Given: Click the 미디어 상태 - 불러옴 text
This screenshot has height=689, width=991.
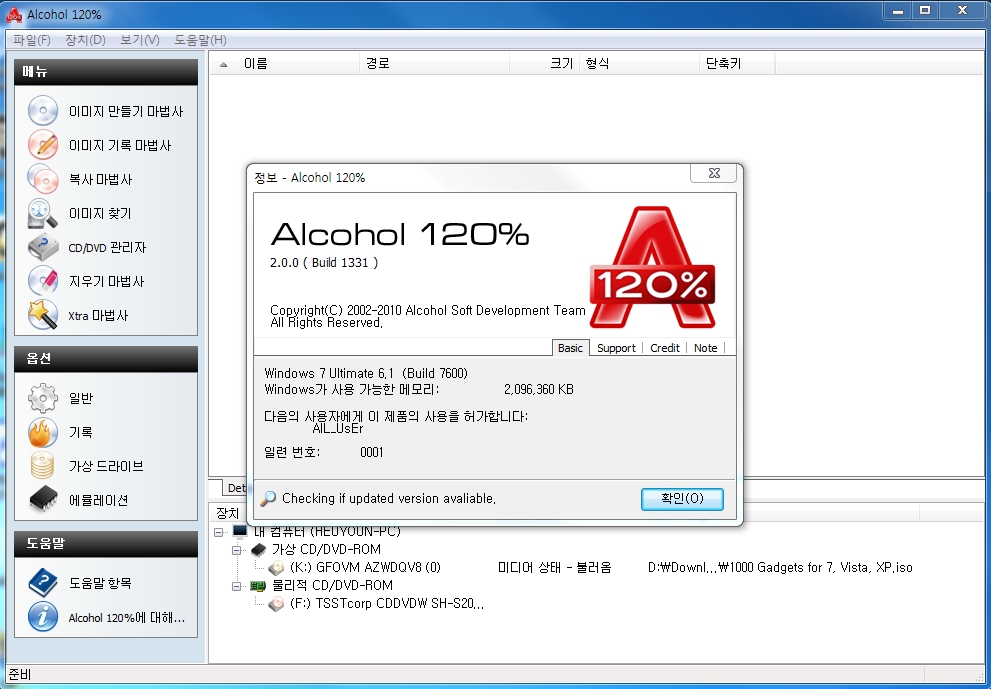Looking at the screenshot, I should tap(554, 568).
